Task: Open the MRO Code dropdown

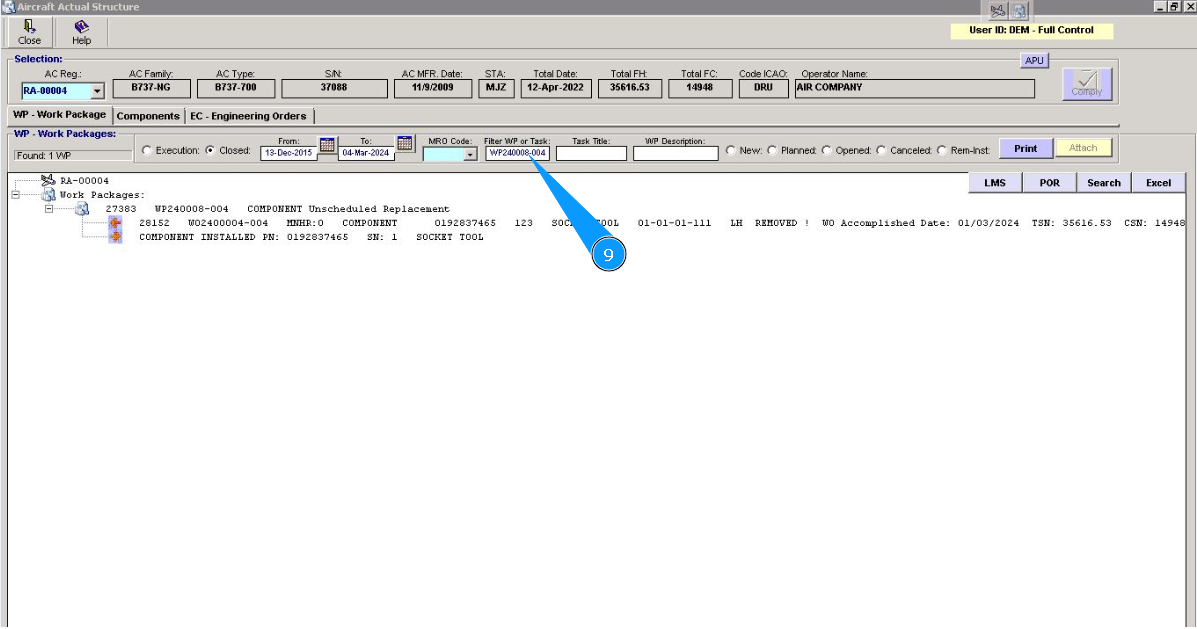Action: click(x=469, y=154)
